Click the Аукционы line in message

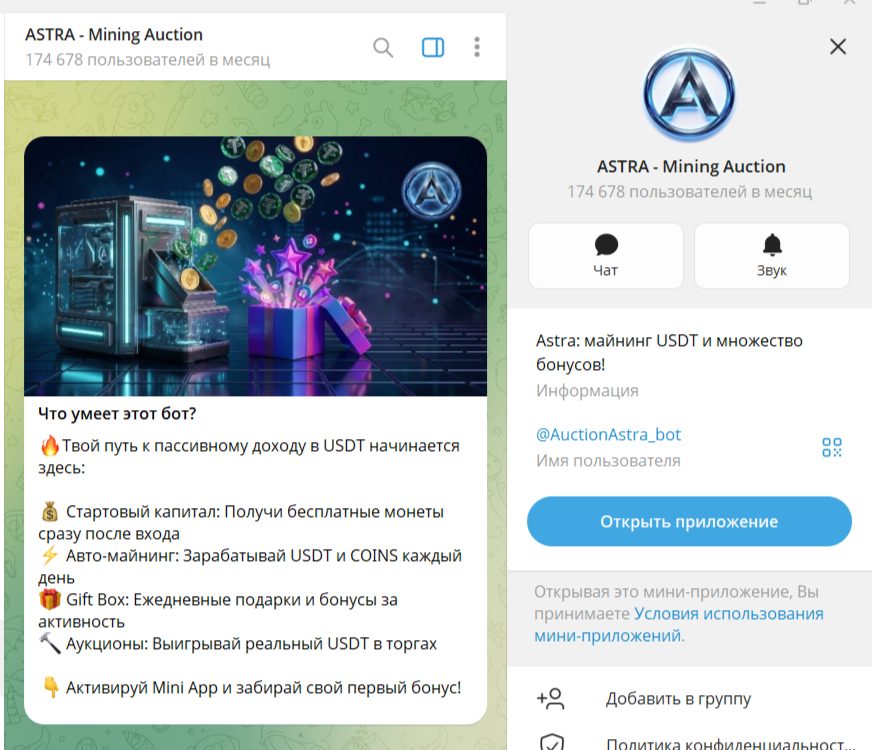(237, 643)
